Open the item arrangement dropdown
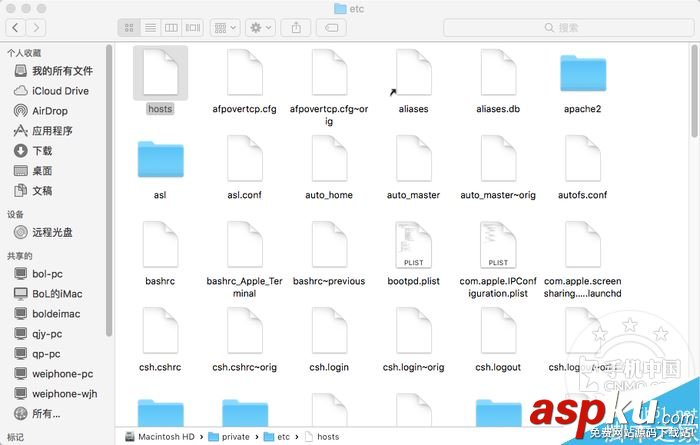Screen dimensions: 700x445 pos(225,28)
